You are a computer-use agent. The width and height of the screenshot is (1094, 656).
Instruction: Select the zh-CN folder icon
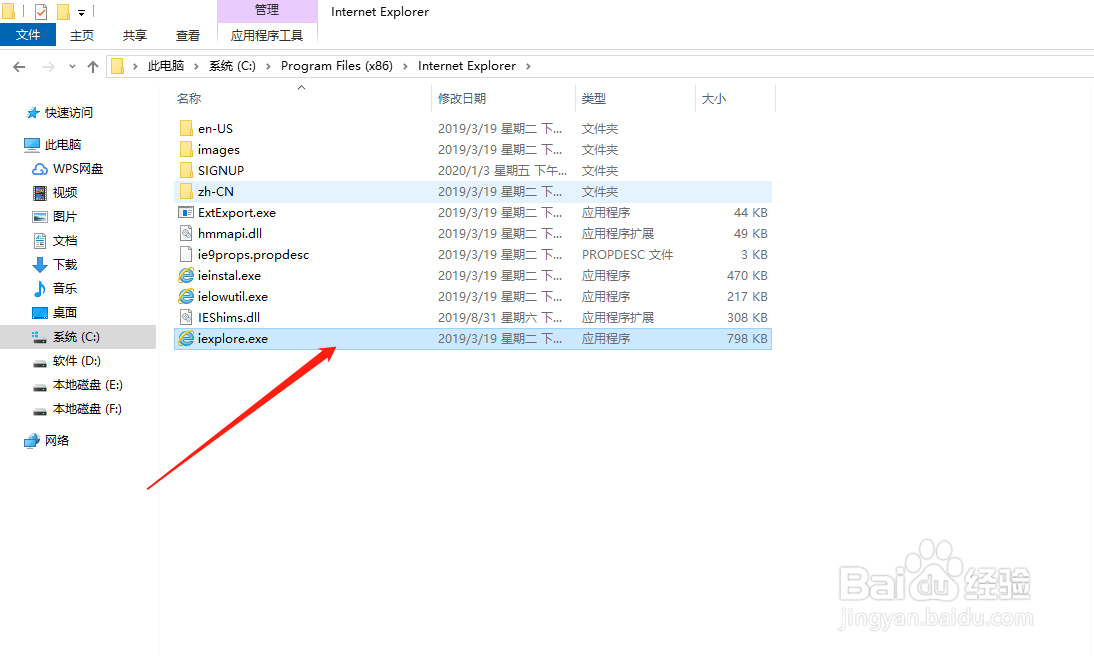tap(186, 191)
